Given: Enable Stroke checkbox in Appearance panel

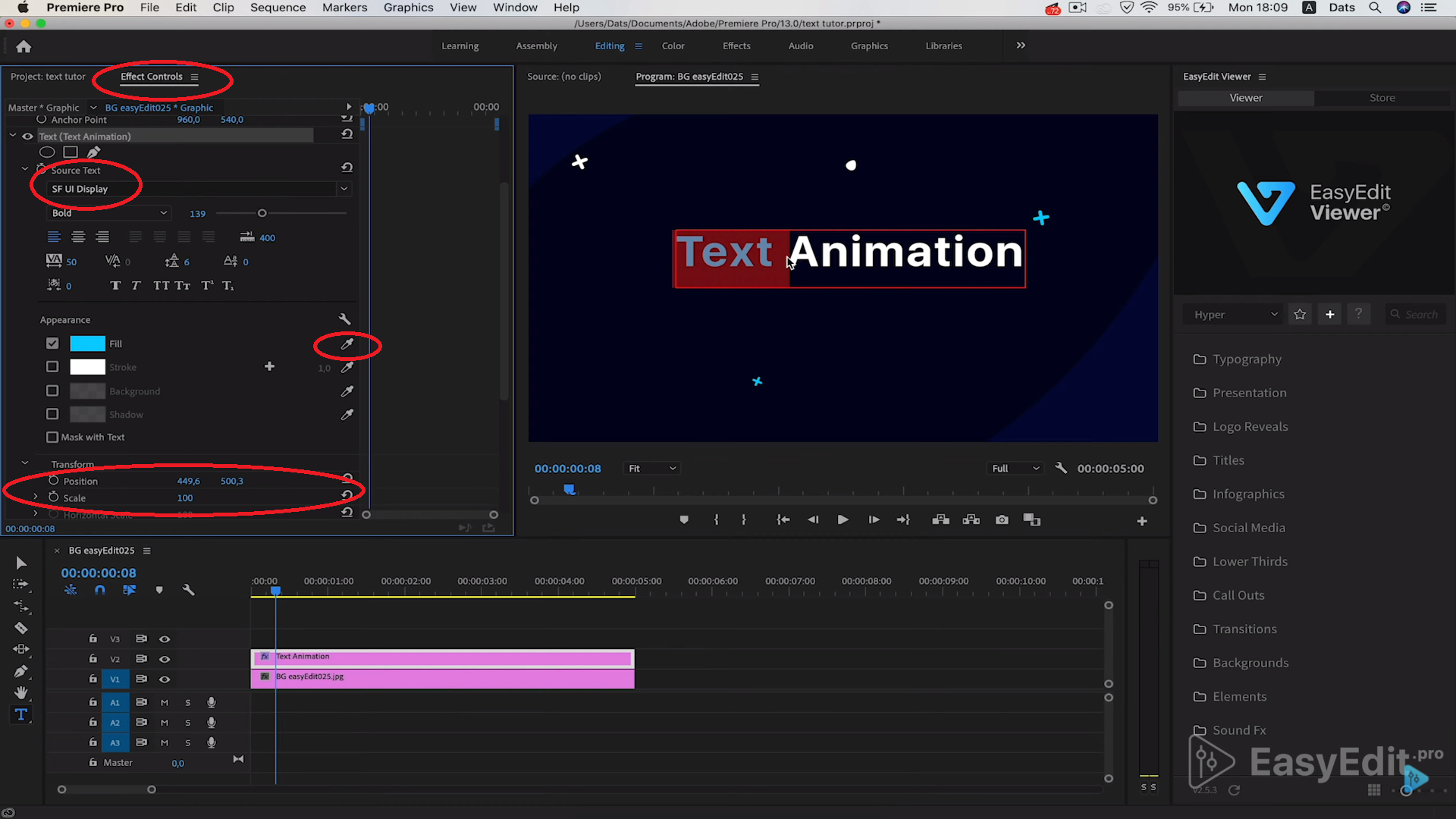Looking at the screenshot, I should tap(53, 367).
